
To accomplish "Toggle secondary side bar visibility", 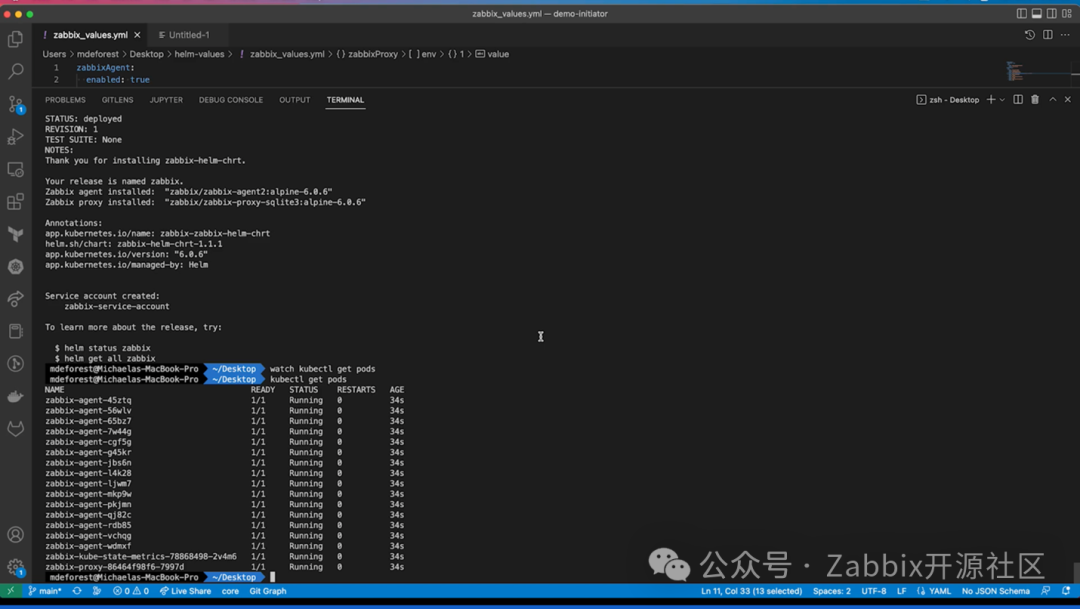I will tap(1052, 14).
